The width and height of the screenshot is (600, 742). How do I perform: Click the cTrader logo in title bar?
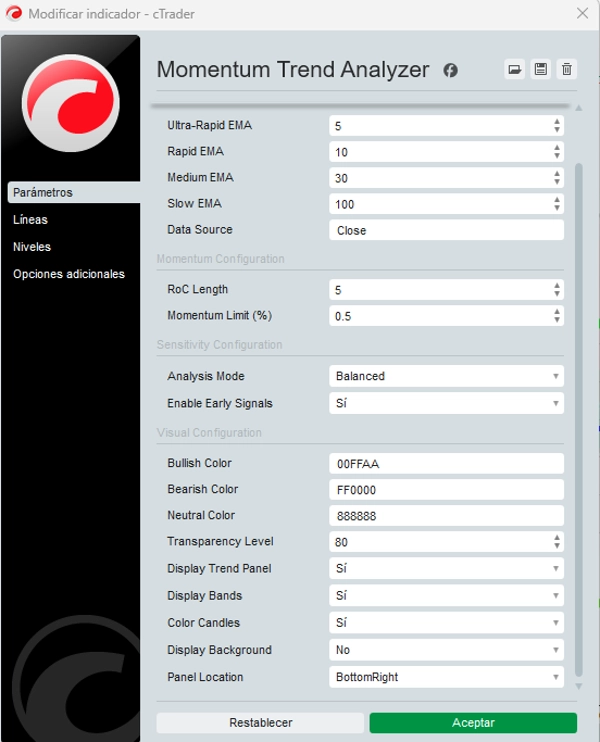pyautogui.click(x=14, y=13)
